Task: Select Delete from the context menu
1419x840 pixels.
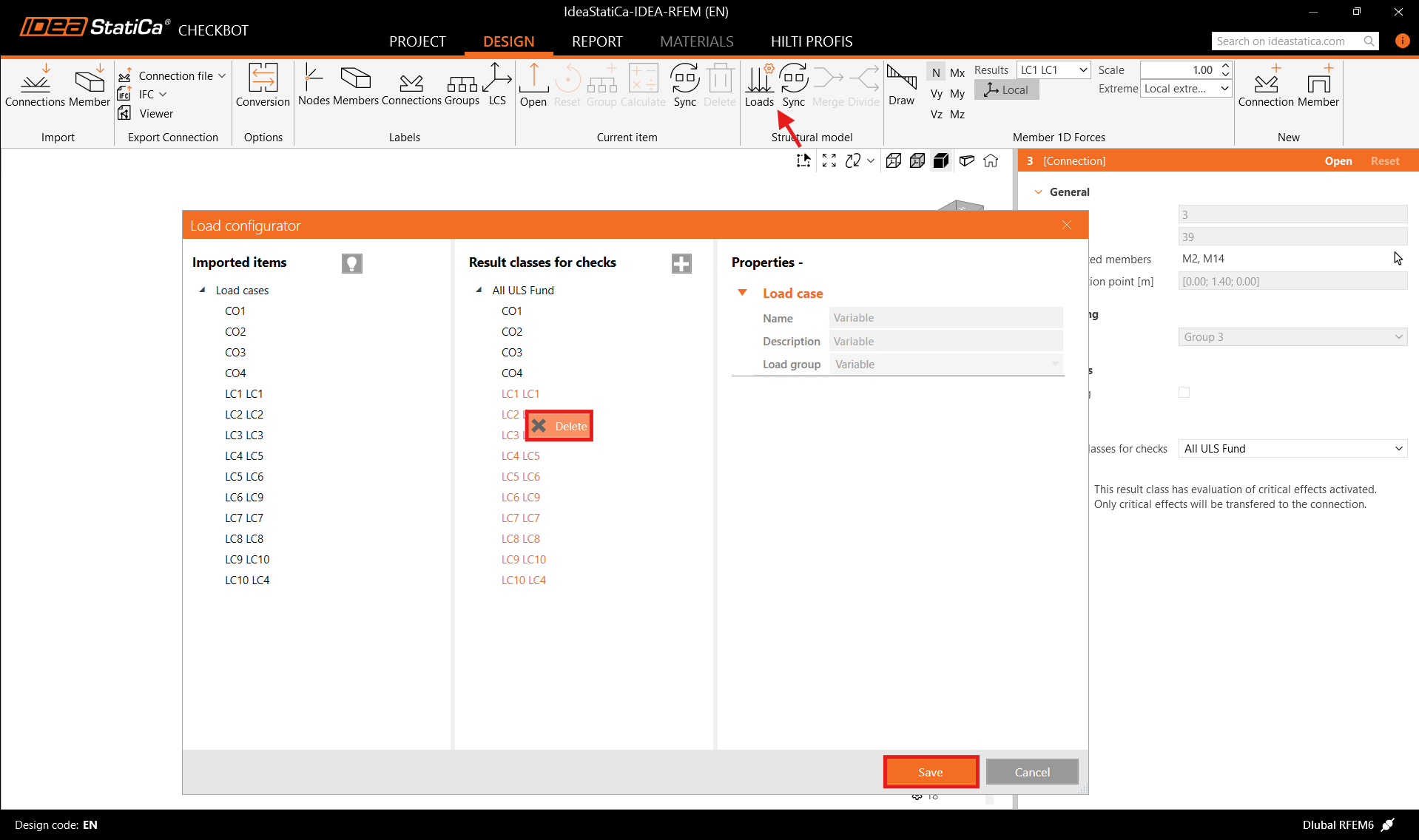Action: tap(560, 426)
